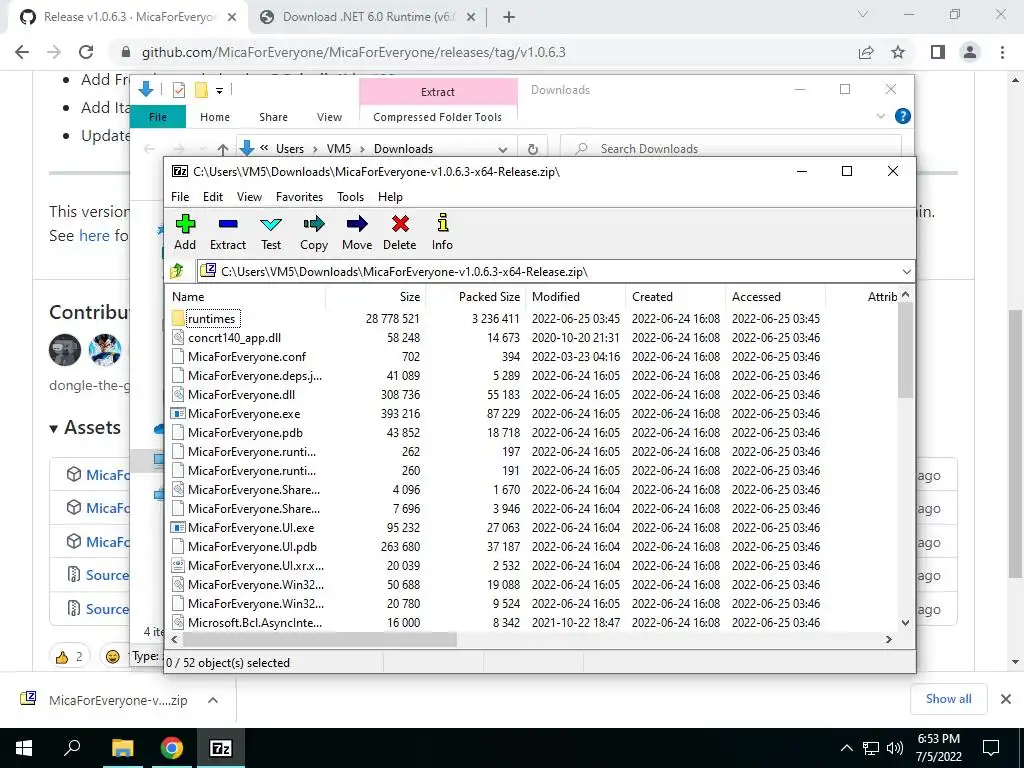This screenshot has height=768, width=1024.
Task: Run the Test archive tool
Action: [x=271, y=232]
